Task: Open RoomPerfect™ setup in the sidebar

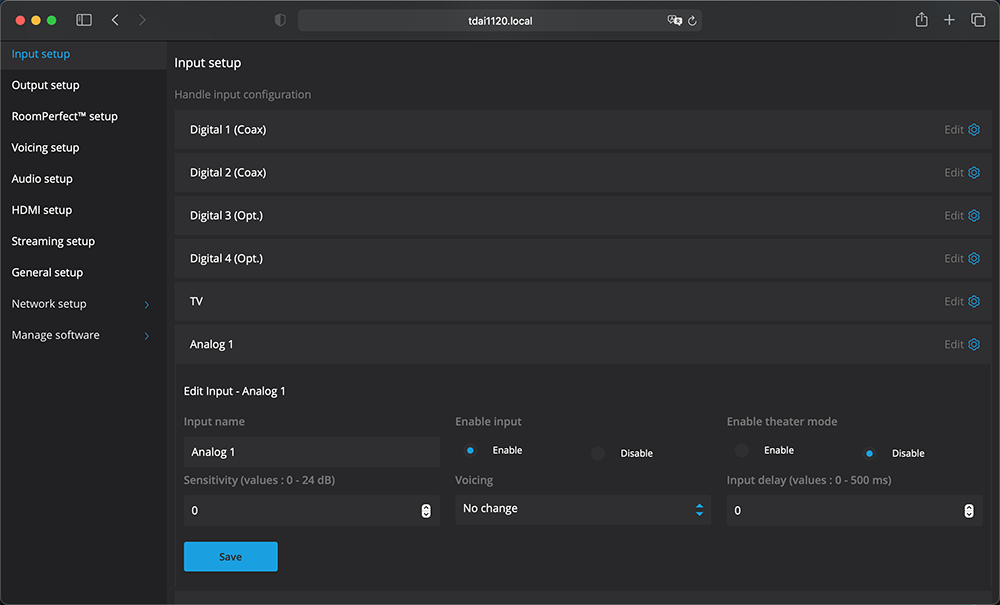Action: [x=64, y=117]
